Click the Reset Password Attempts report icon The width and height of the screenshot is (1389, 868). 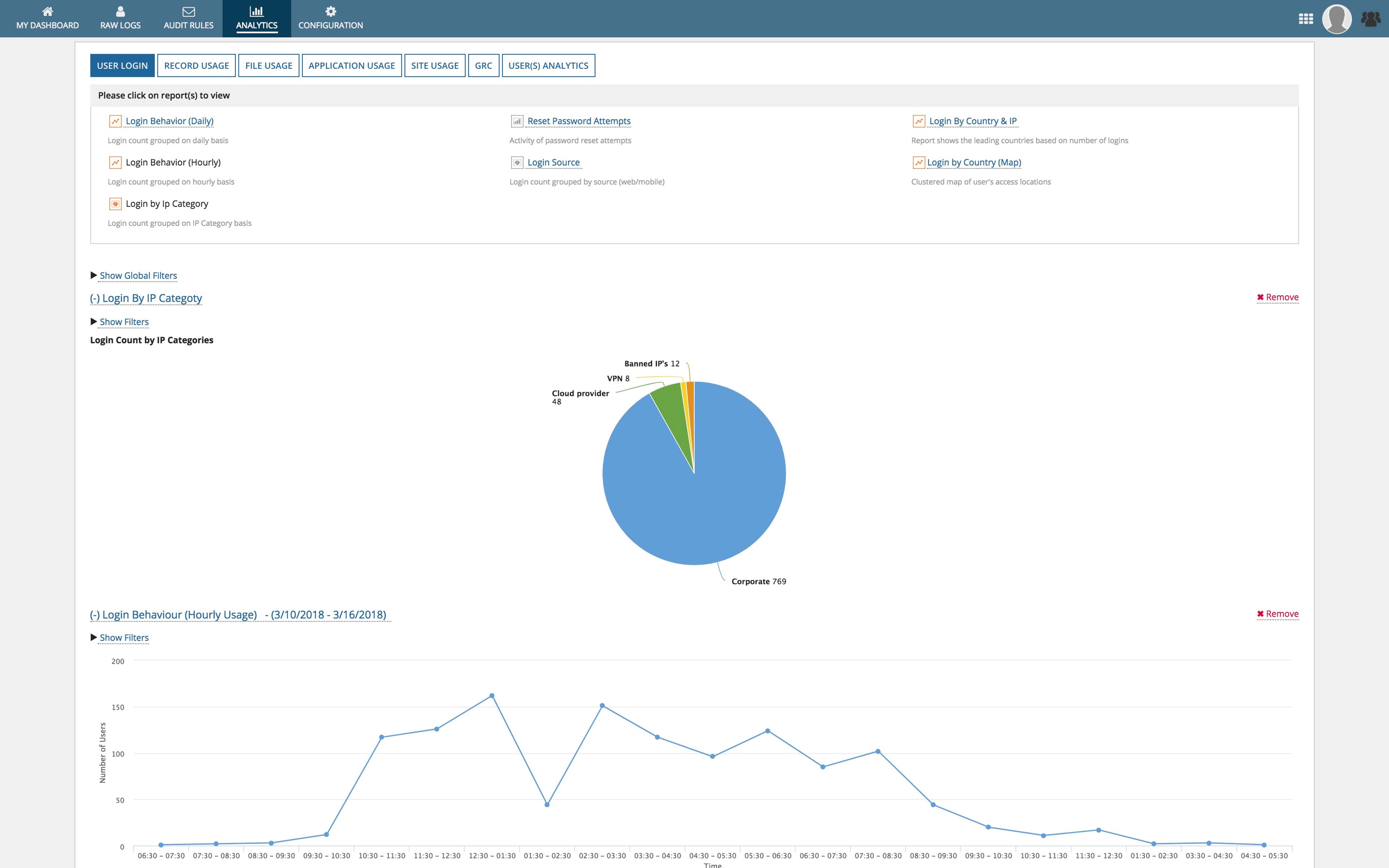(x=517, y=121)
